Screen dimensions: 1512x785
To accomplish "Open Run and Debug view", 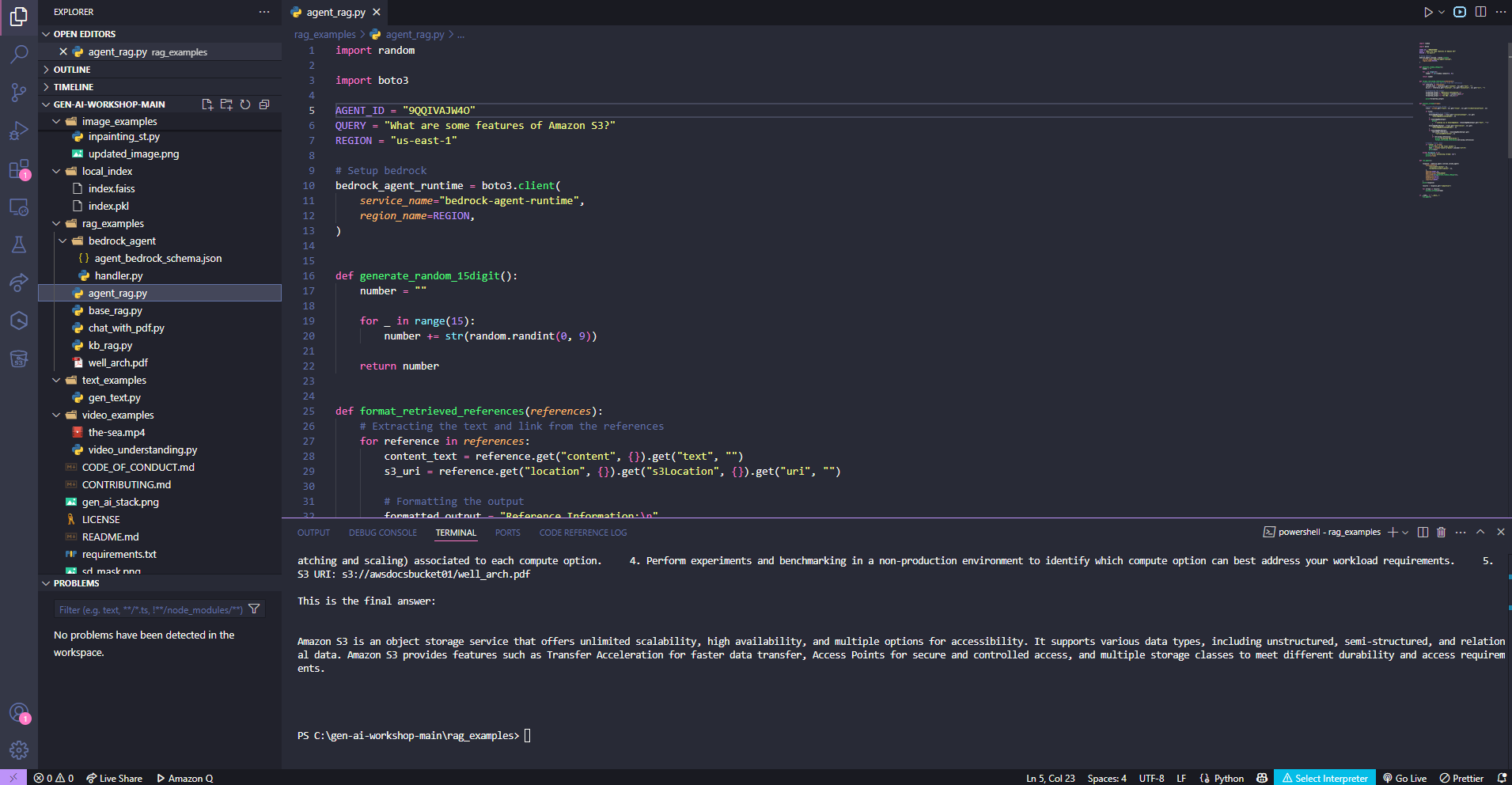I will click(19, 131).
